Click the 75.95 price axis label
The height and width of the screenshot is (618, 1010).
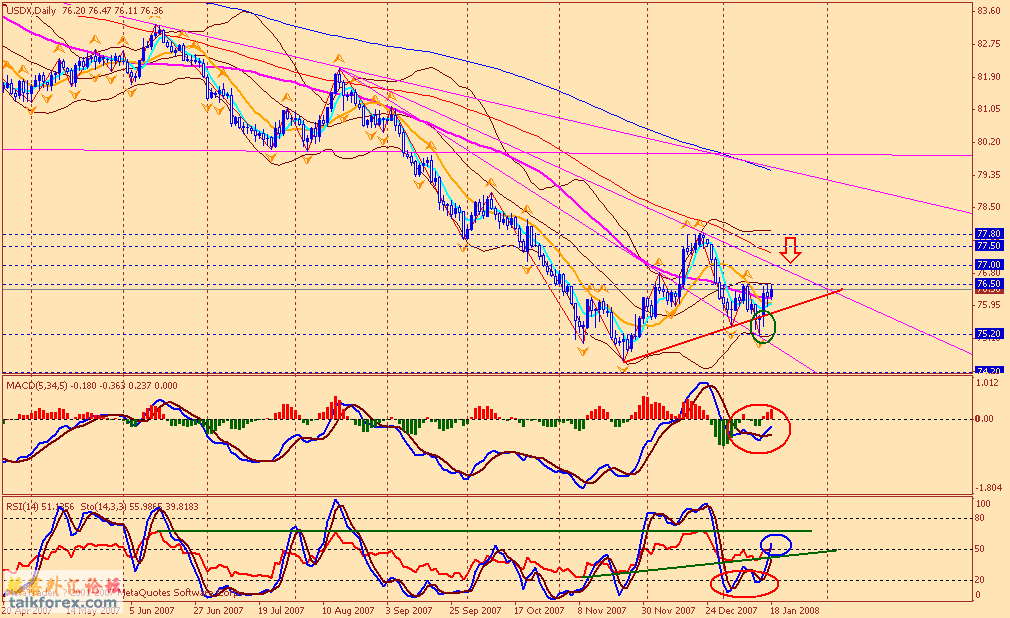tap(989, 305)
